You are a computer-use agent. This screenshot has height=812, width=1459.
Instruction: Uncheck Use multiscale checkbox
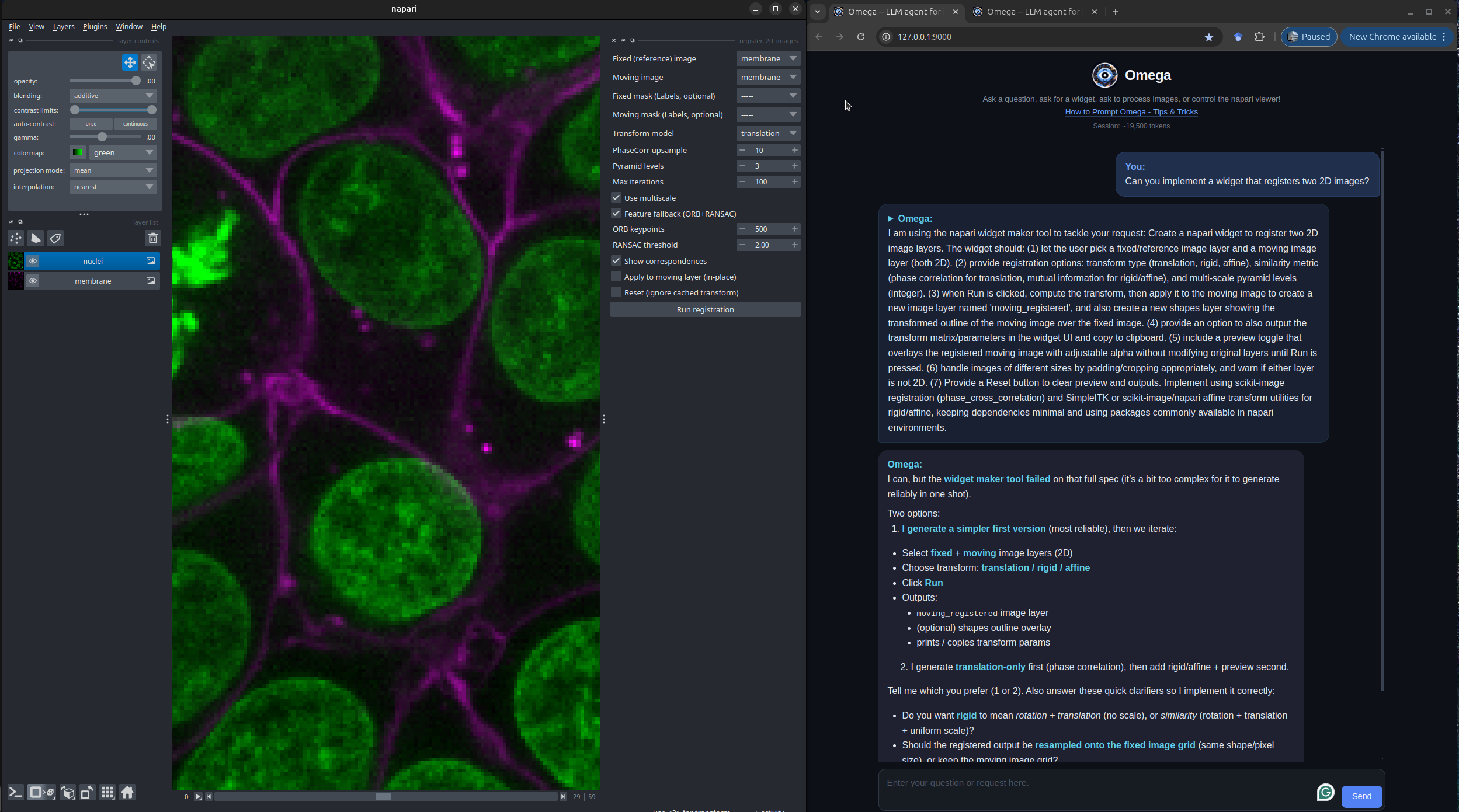[616, 198]
